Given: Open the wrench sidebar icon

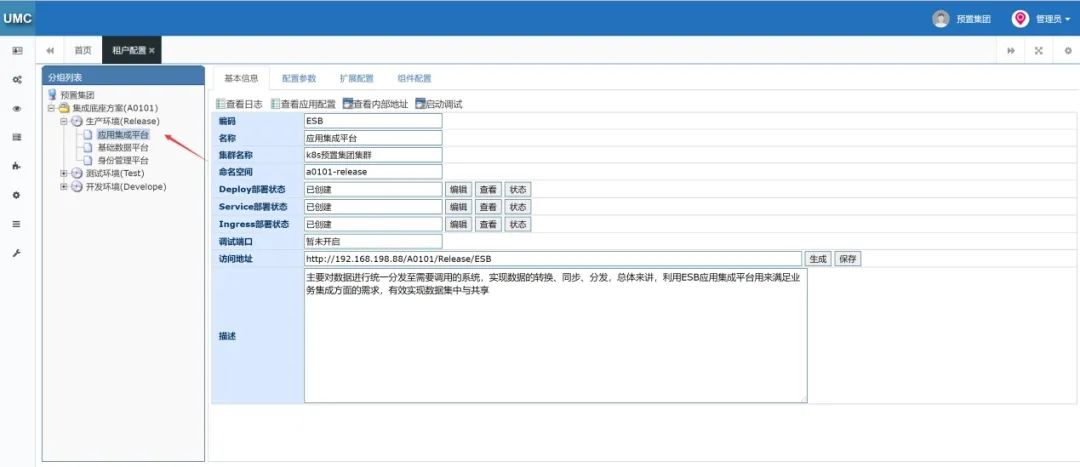Looking at the screenshot, I should click(17, 253).
